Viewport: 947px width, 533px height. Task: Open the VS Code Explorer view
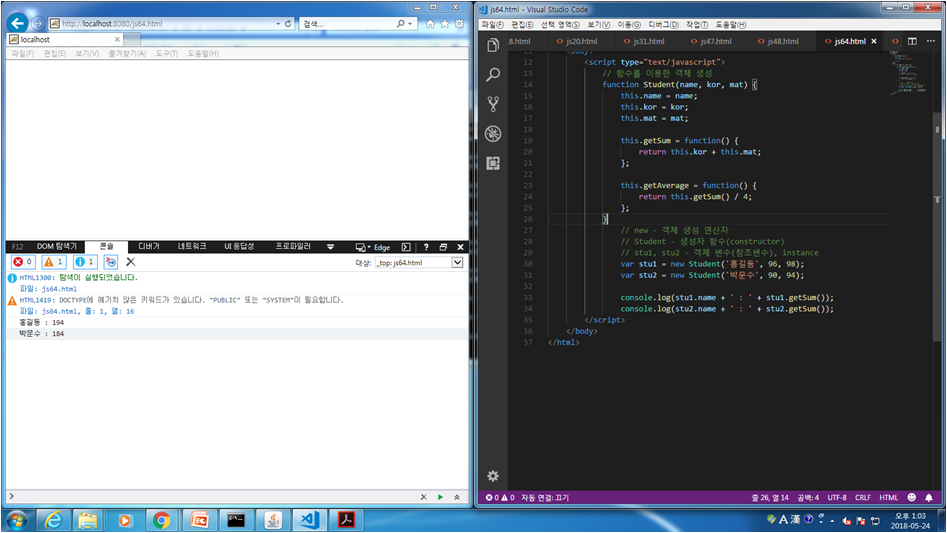(x=493, y=45)
